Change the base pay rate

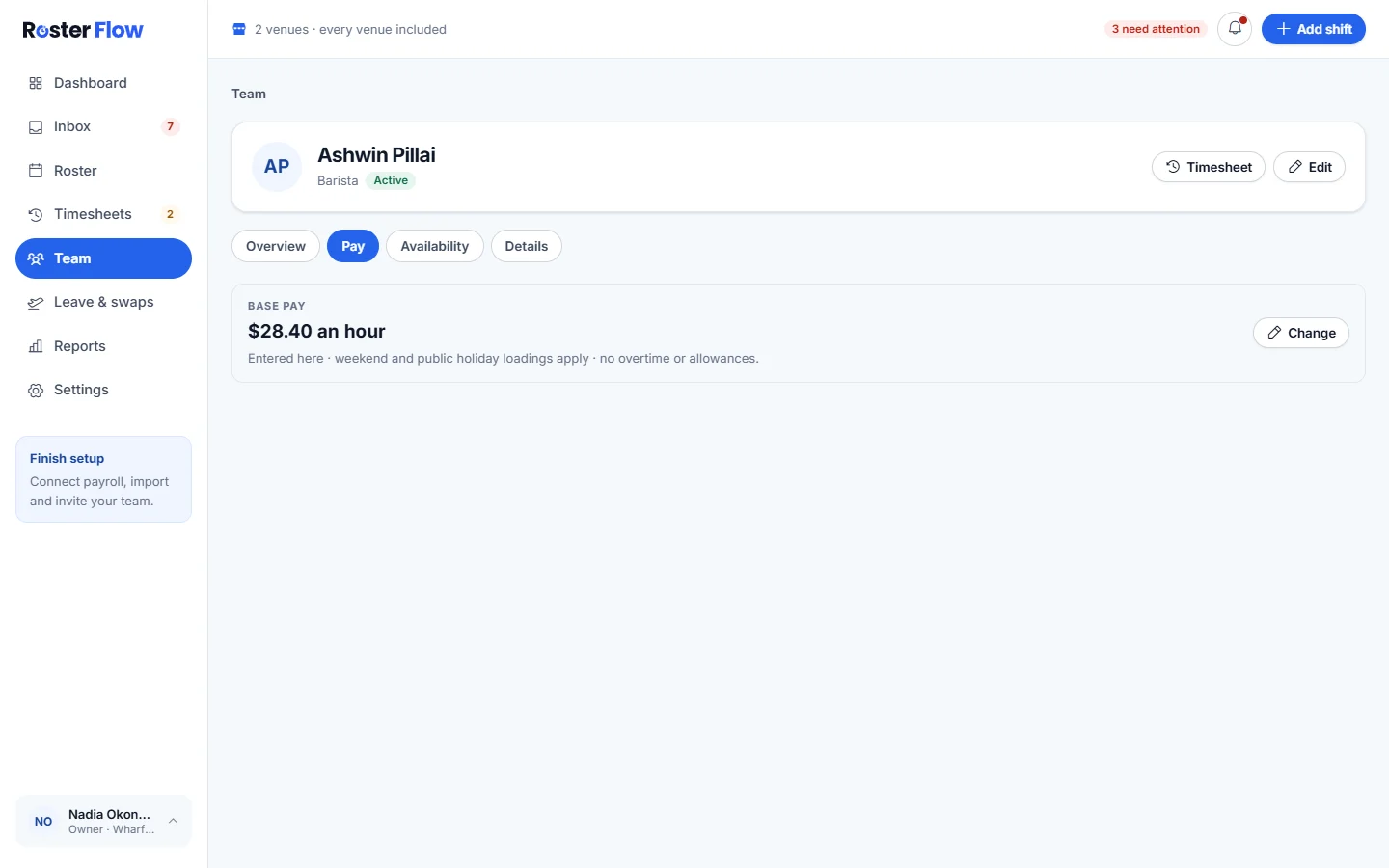click(1301, 333)
